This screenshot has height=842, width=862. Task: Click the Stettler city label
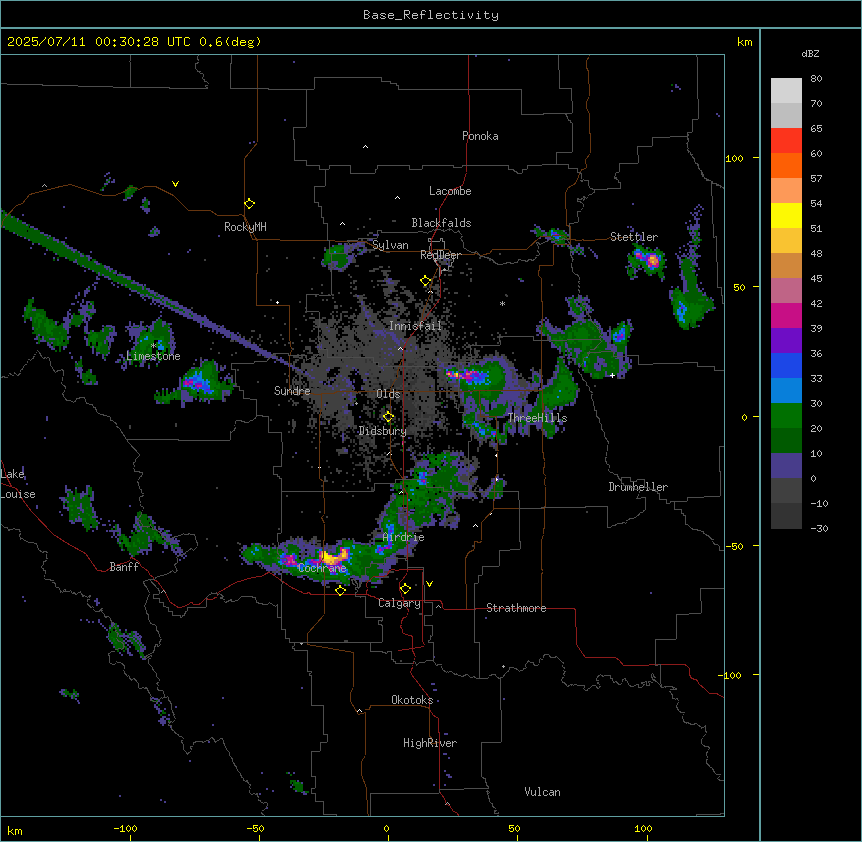pyautogui.click(x=634, y=237)
